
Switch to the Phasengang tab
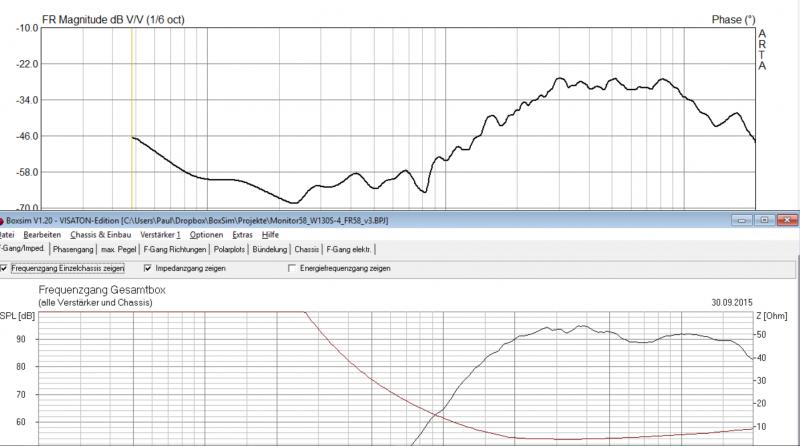coord(73,250)
